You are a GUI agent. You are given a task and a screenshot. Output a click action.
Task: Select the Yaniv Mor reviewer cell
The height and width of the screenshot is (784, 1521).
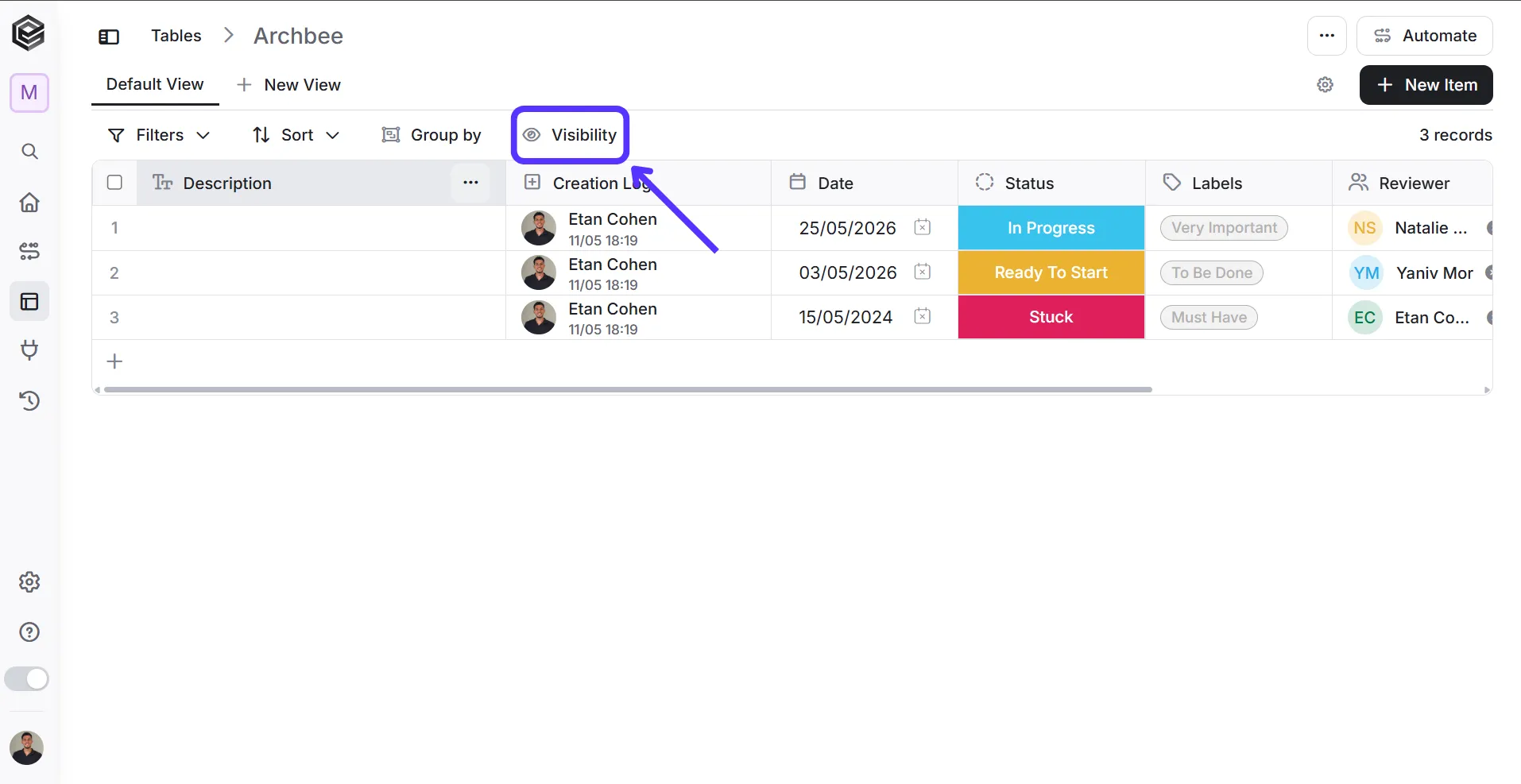(x=1412, y=272)
